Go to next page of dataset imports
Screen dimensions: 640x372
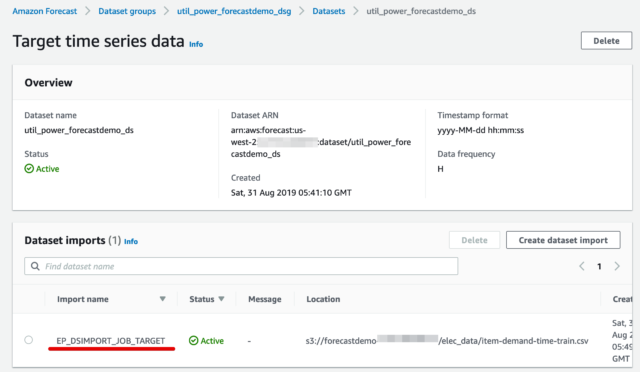[617, 266]
